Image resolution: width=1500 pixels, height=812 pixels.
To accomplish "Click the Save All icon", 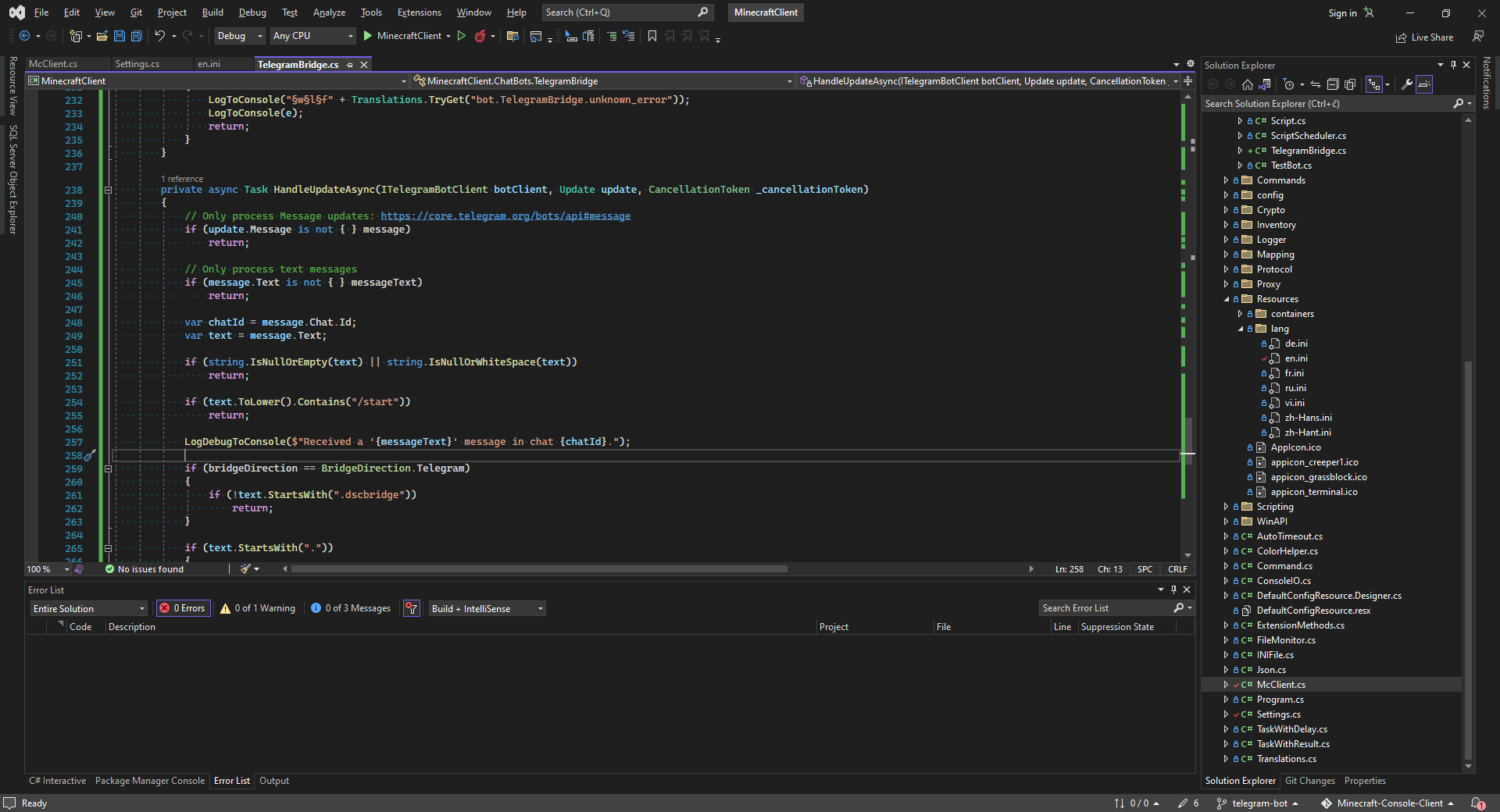I will (137, 36).
